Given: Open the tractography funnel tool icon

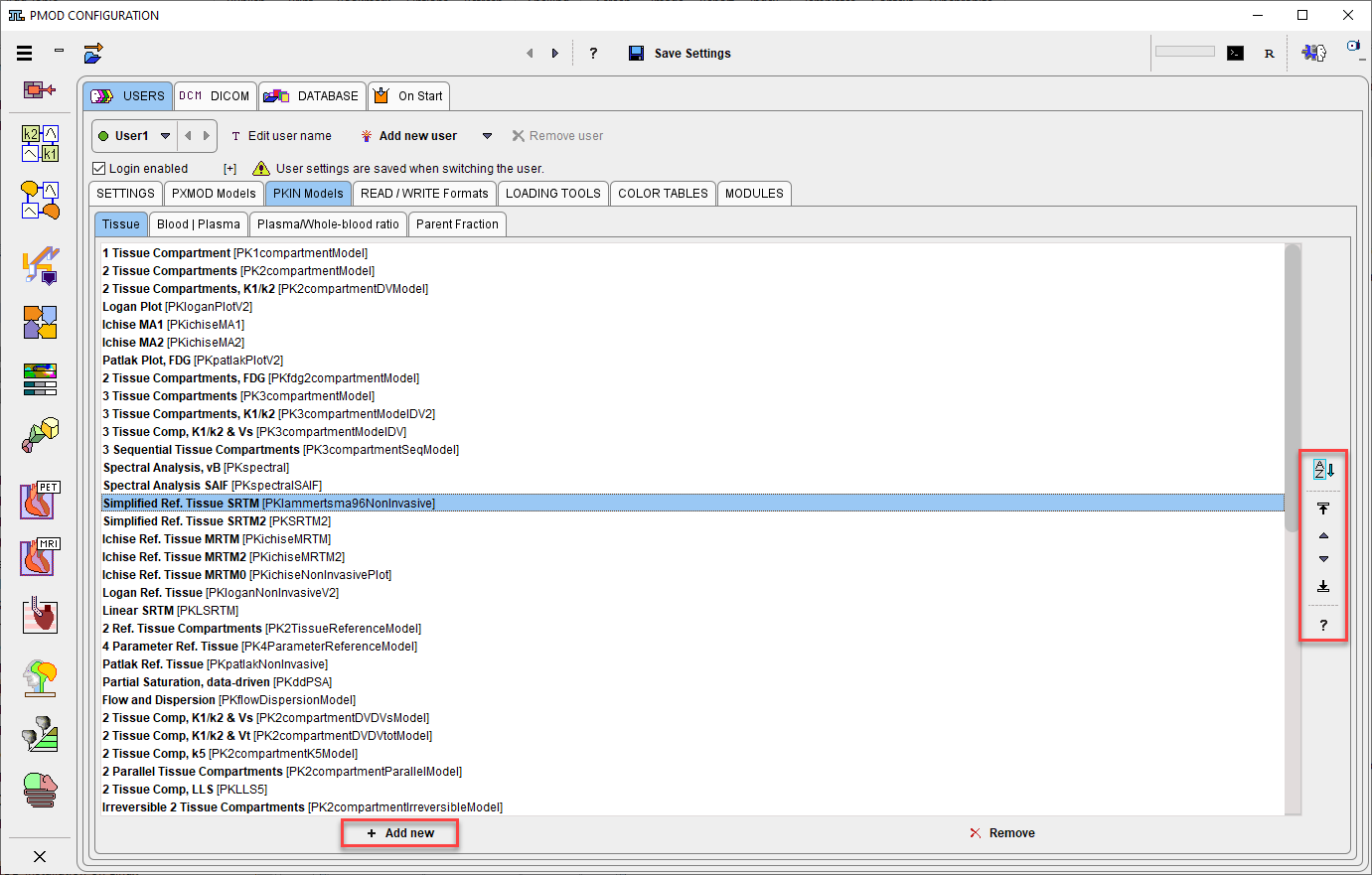Looking at the screenshot, I should pos(41,734).
